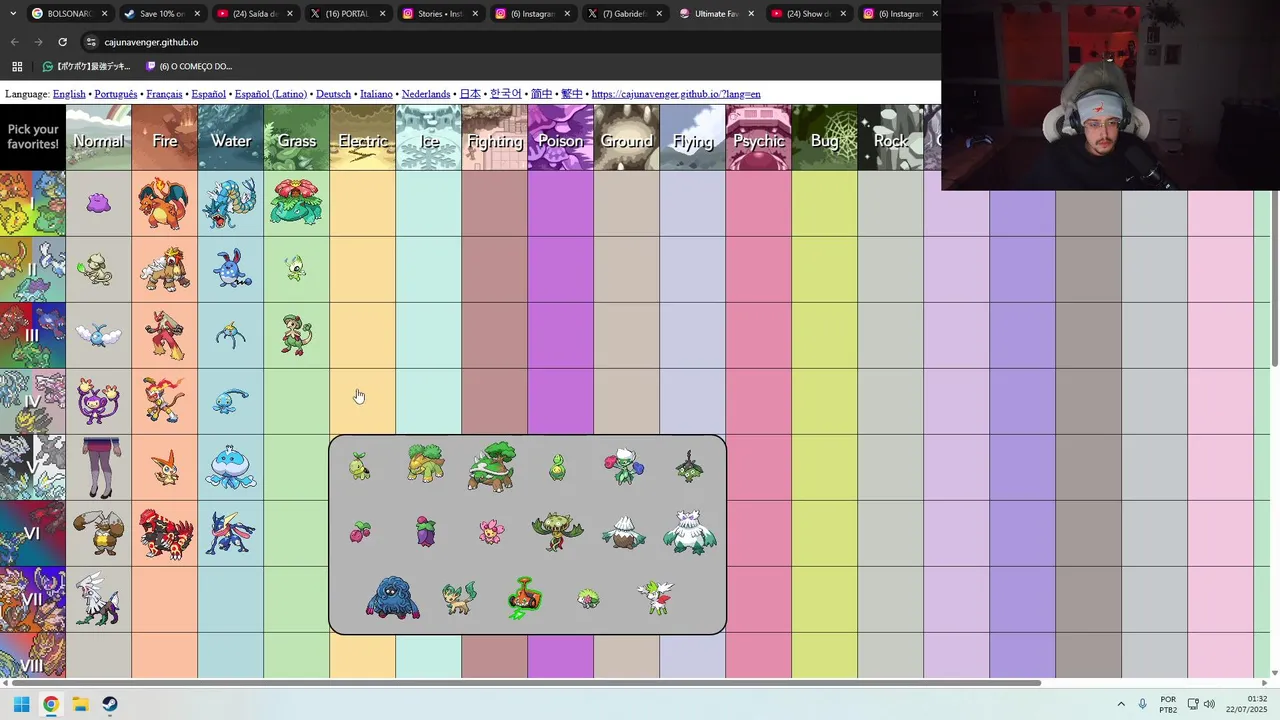Screen dimensions: 1280x720
Task: Open the empty Electric cell in row I
Action: pyautogui.click(x=362, y=203)
